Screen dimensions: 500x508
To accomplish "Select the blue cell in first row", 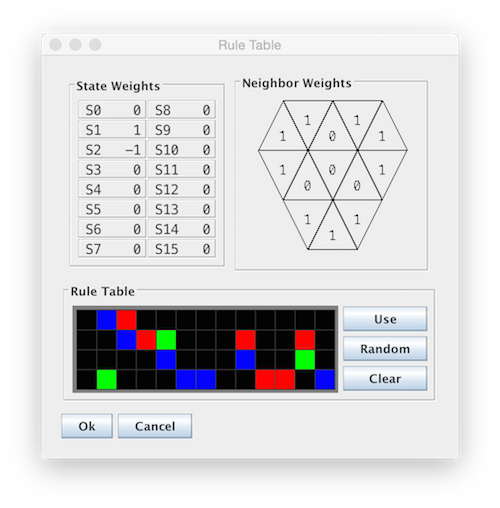I will point(107,320).
